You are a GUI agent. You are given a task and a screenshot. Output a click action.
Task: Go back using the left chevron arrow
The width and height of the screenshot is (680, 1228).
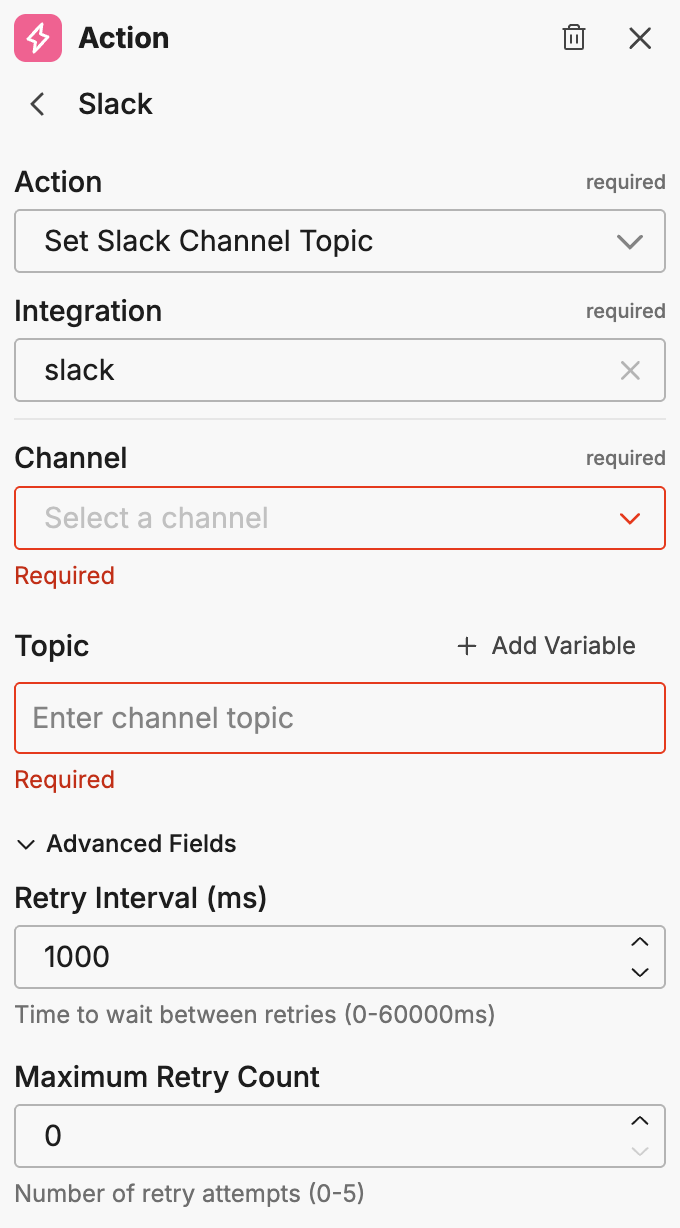point(36,104)
